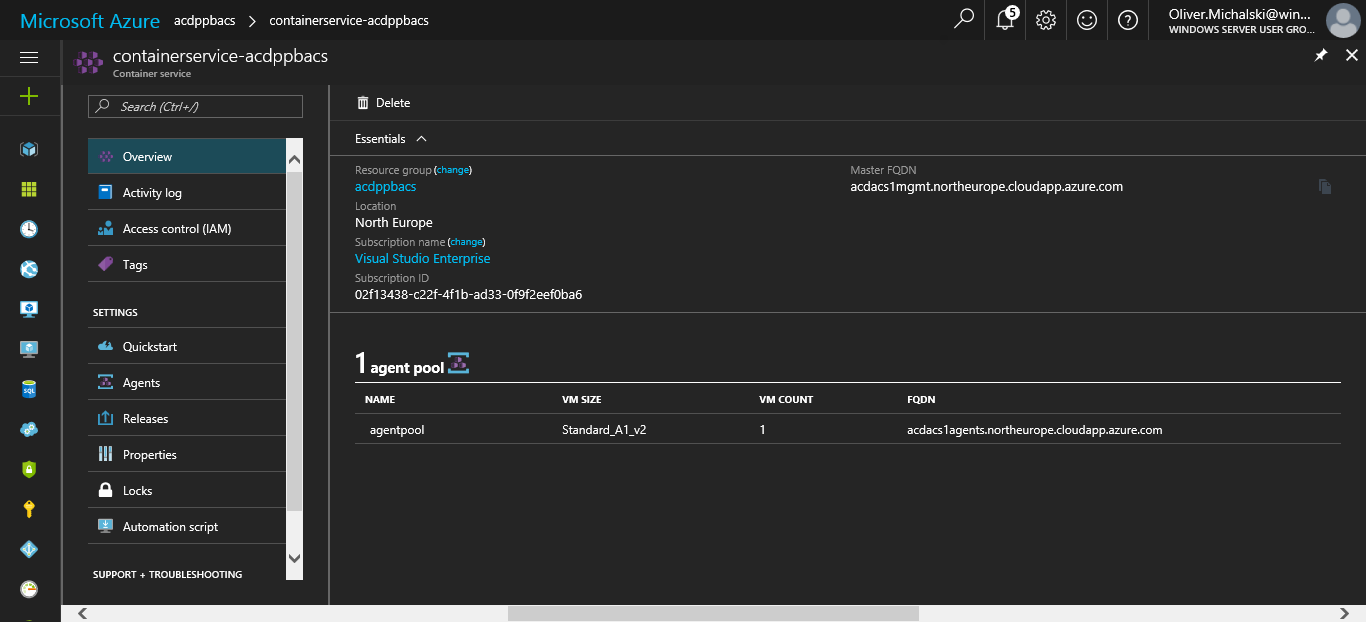
Task: Open Access control (IAM)
Action: tap(187, 228)
